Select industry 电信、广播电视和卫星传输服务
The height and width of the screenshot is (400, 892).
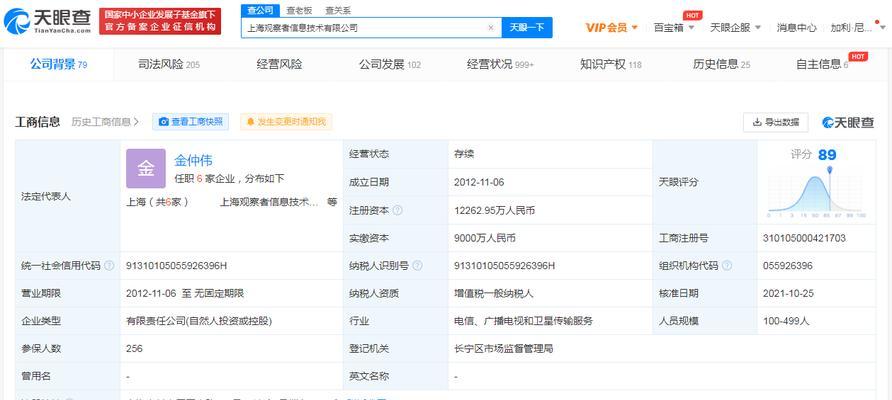pos(523,321)
